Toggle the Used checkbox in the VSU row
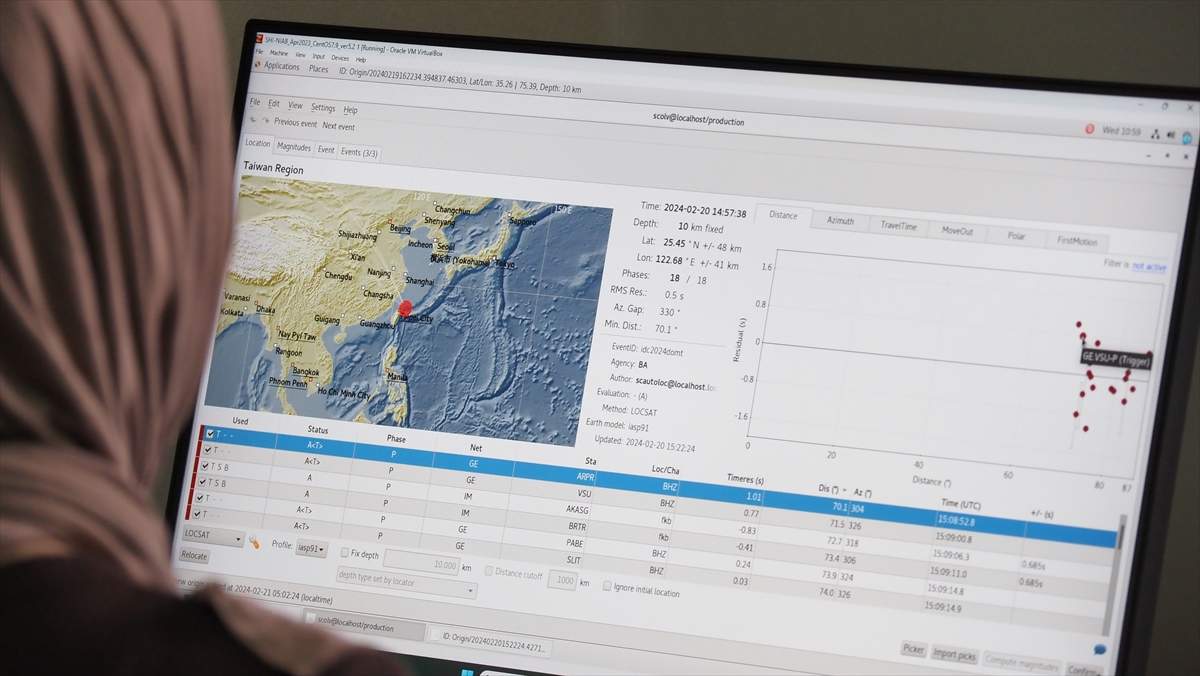The width and height of the screenshot is (1200, 676). coord(207,450)
